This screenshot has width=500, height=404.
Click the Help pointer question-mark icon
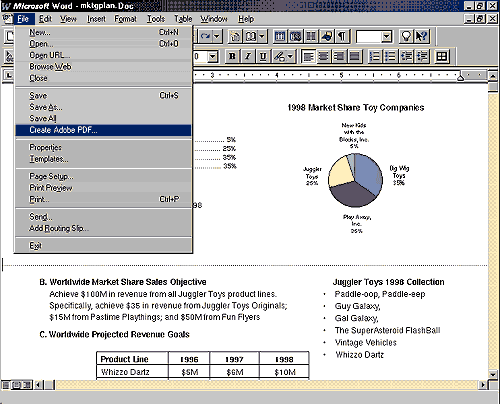pos(421,36)
